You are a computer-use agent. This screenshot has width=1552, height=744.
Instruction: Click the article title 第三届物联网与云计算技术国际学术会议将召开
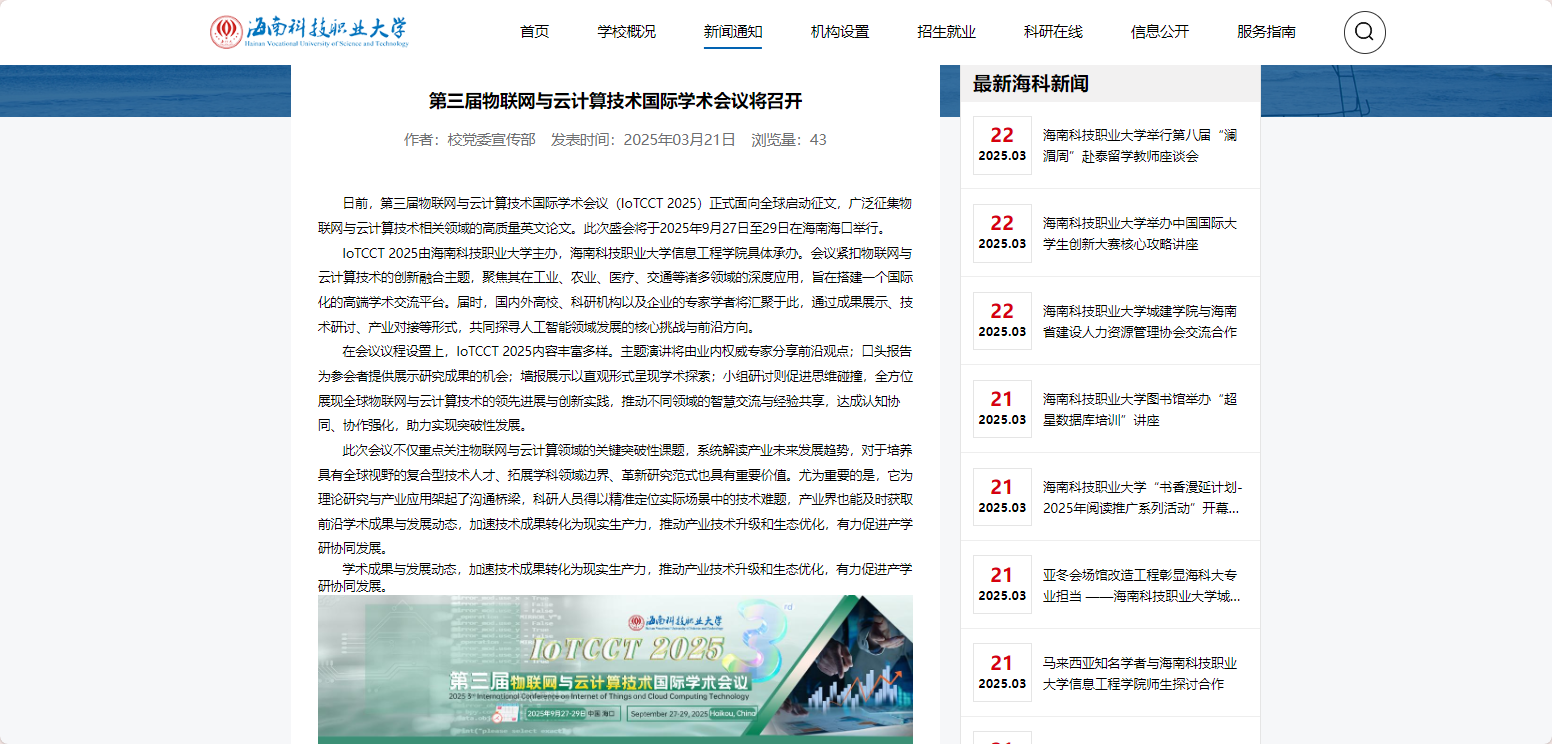point(615,101)
